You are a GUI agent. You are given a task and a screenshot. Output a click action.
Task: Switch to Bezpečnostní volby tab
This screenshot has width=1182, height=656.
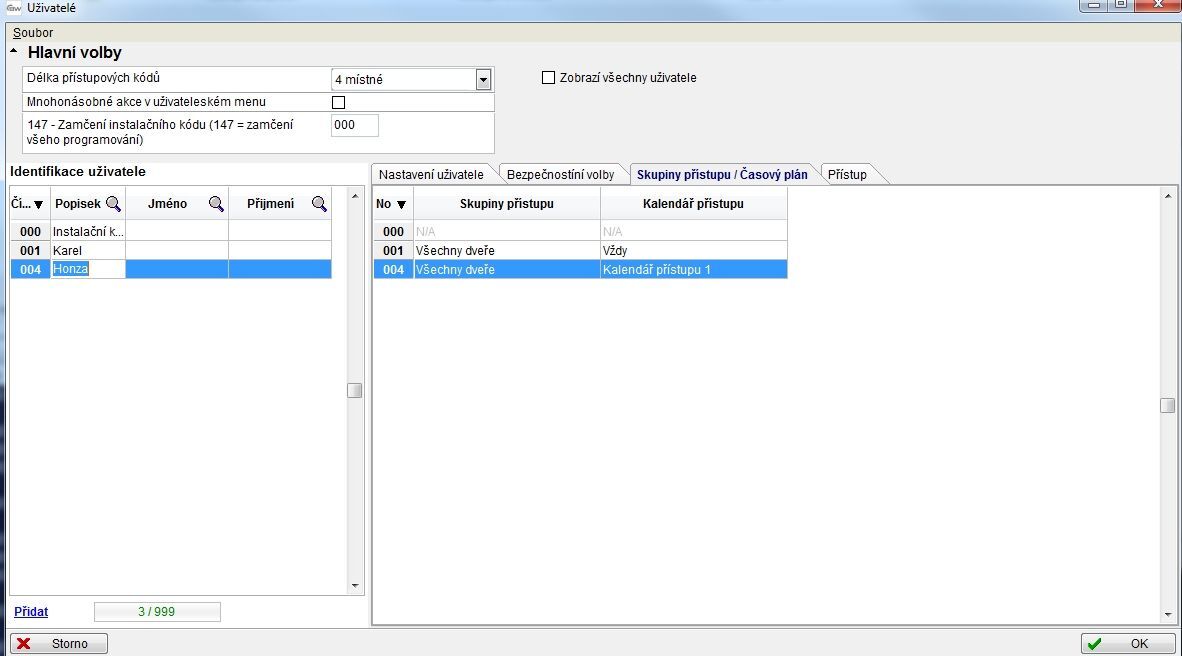click(x=560, y=175)
